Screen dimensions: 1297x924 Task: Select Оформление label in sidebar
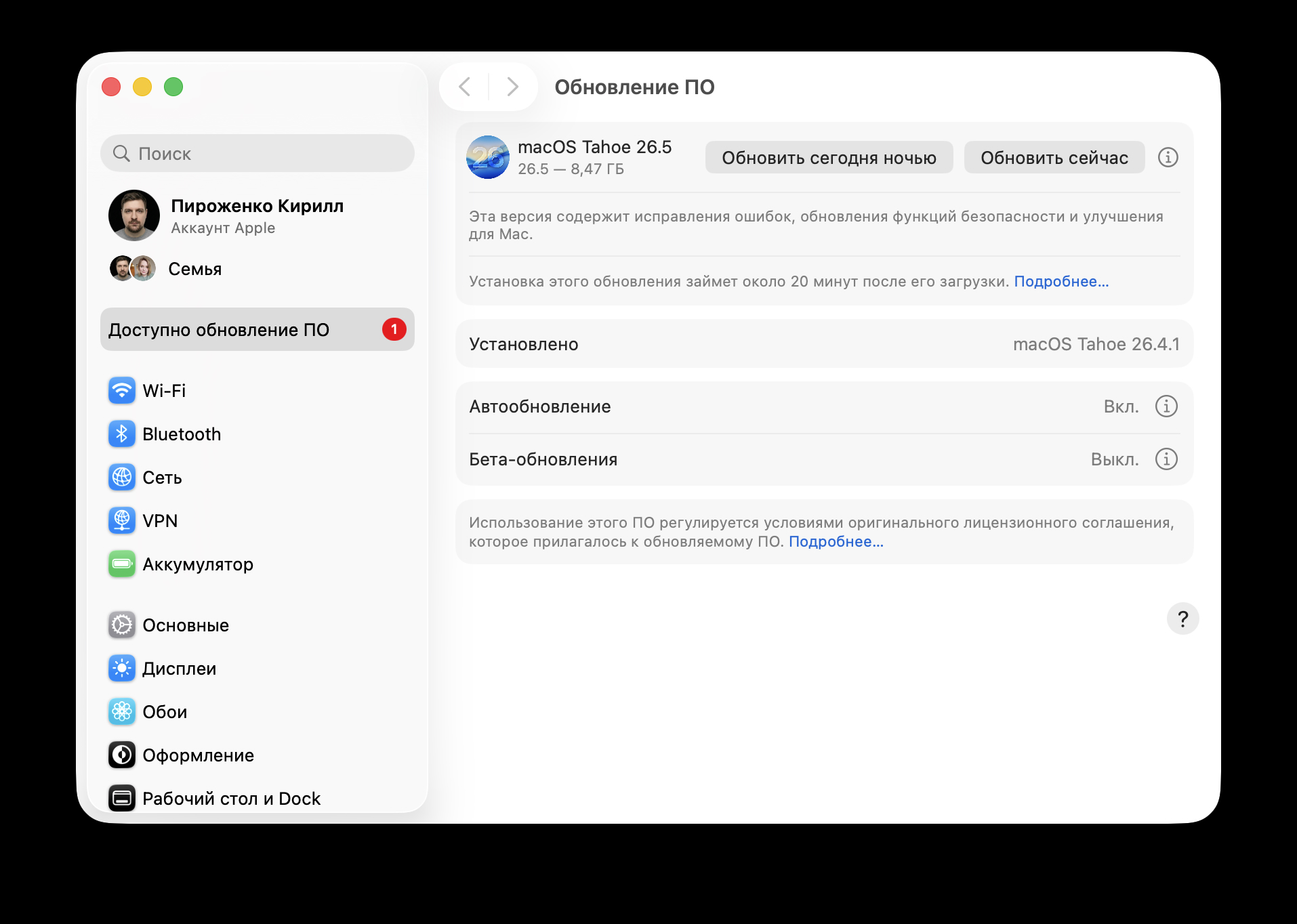click(x=198, y=755)
